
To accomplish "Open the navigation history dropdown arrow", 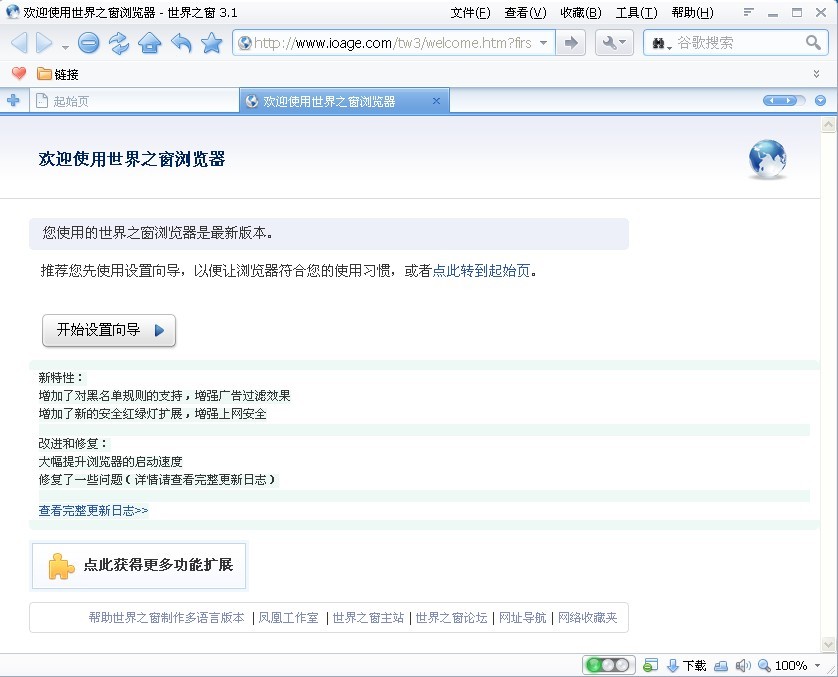I will pos(65,47).
